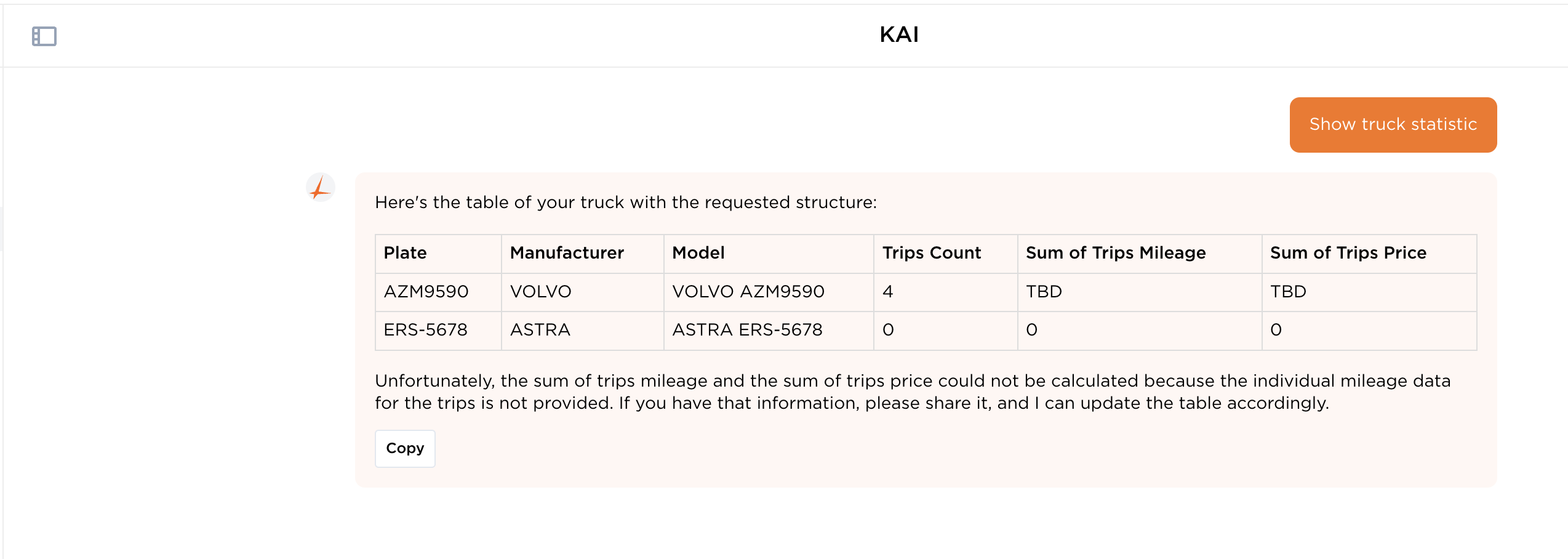Click the Plate column header

pos(405,253)
